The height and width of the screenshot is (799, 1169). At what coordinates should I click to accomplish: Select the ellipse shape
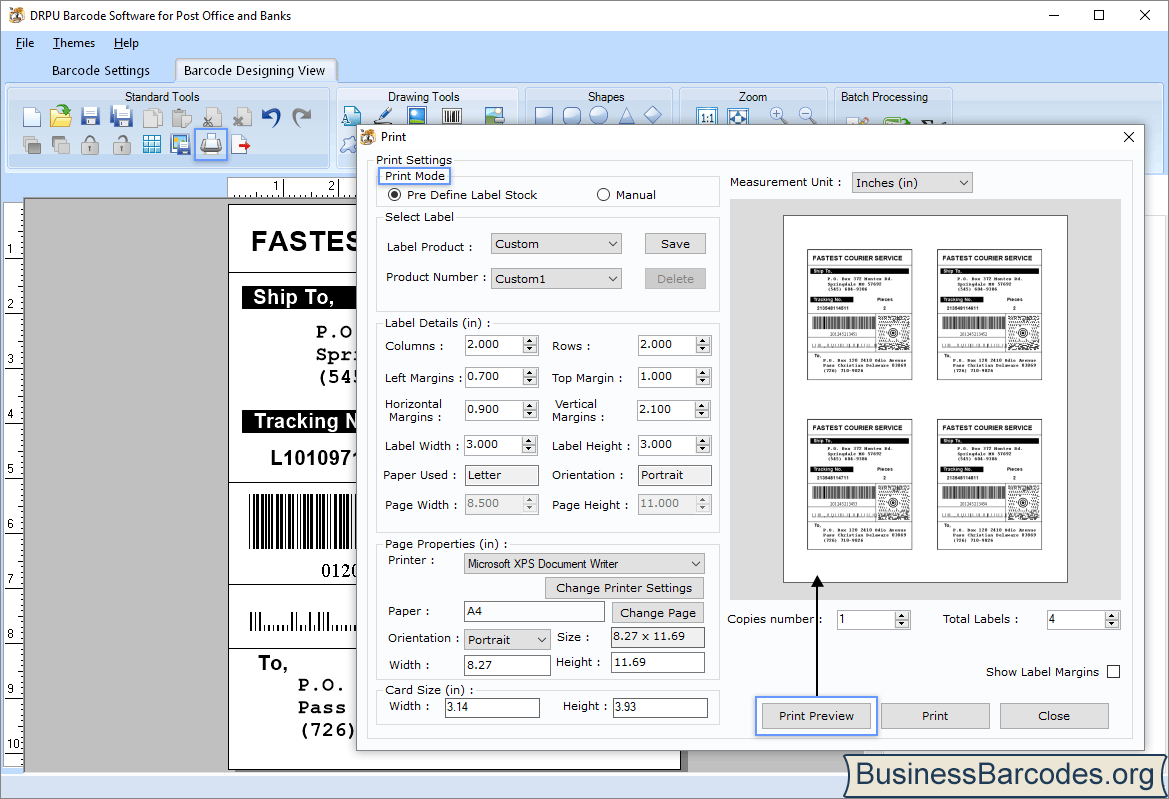point(599,116)
